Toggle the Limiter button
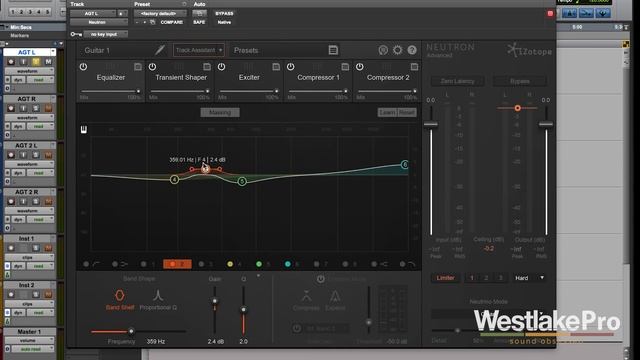Image resolution: width=640 pixels, height=360 pixels. [x=445, y=278]
